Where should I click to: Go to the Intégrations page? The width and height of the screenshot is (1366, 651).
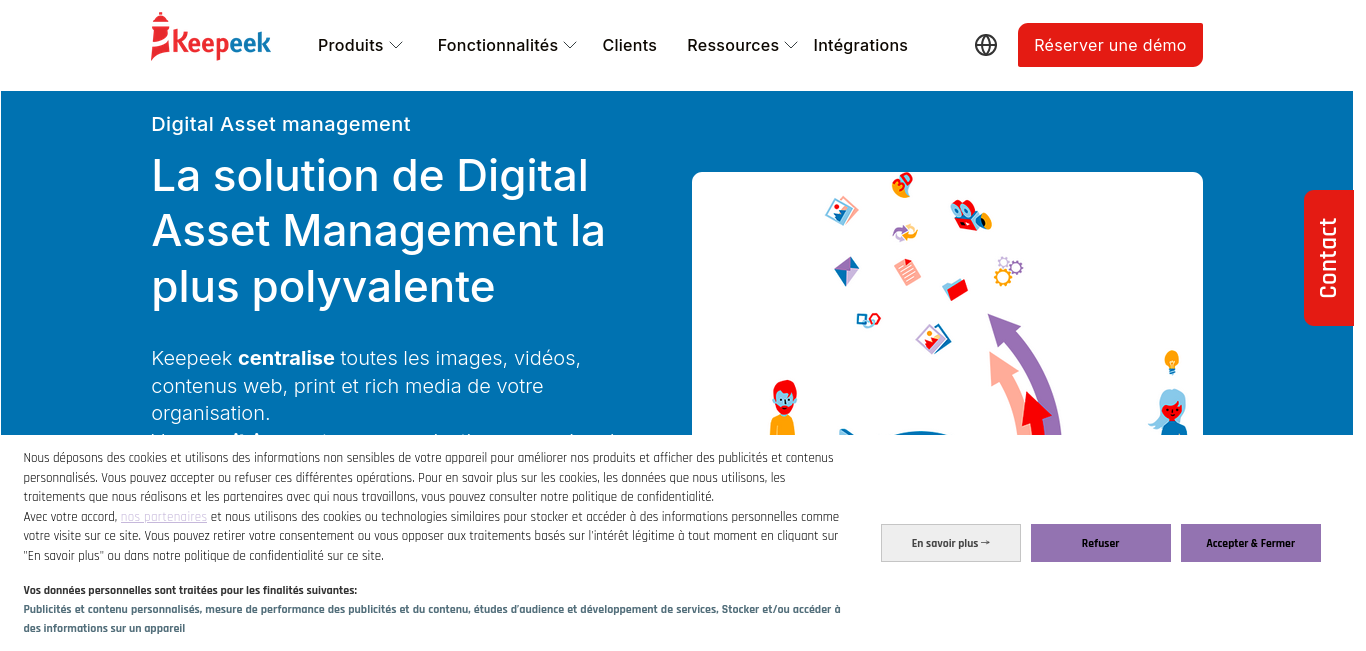click(x=861, y=45)
